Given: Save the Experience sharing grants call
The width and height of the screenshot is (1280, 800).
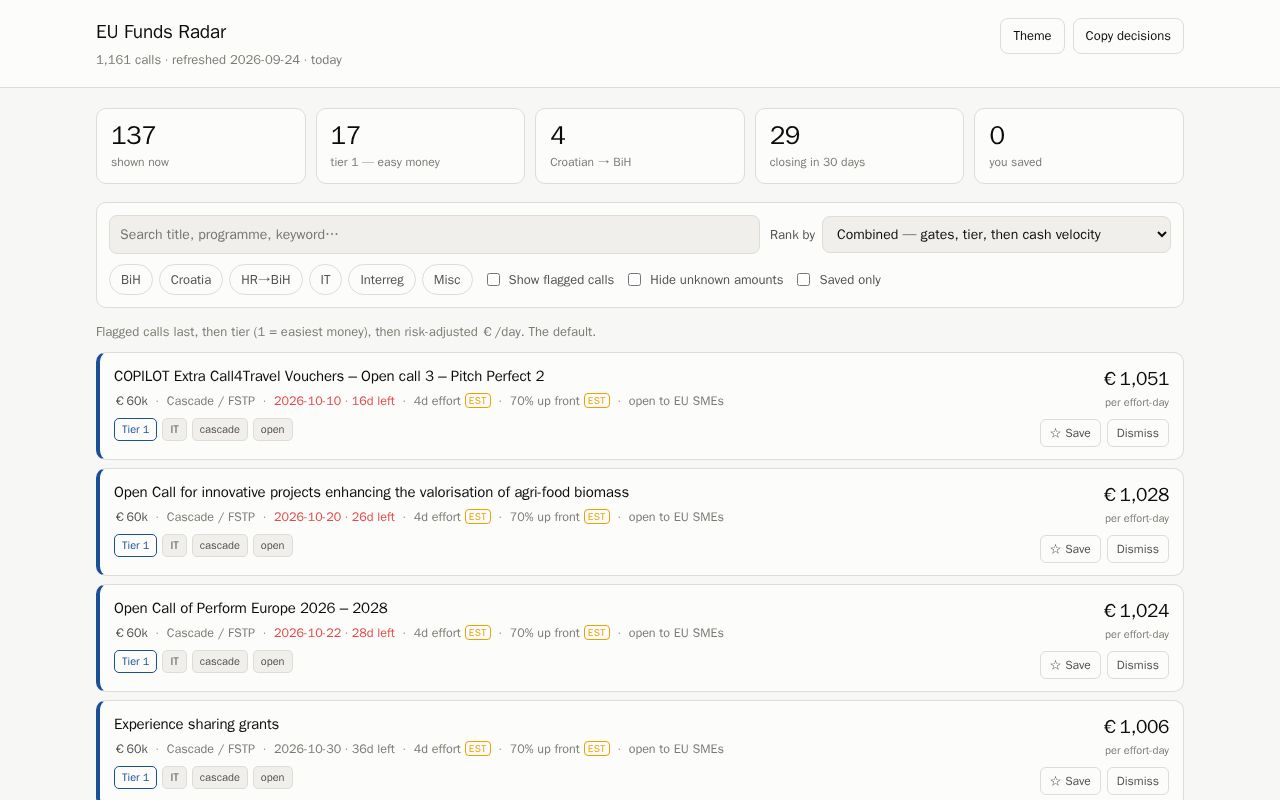Looking at the screenshot, I should (x=1070, y=781).
